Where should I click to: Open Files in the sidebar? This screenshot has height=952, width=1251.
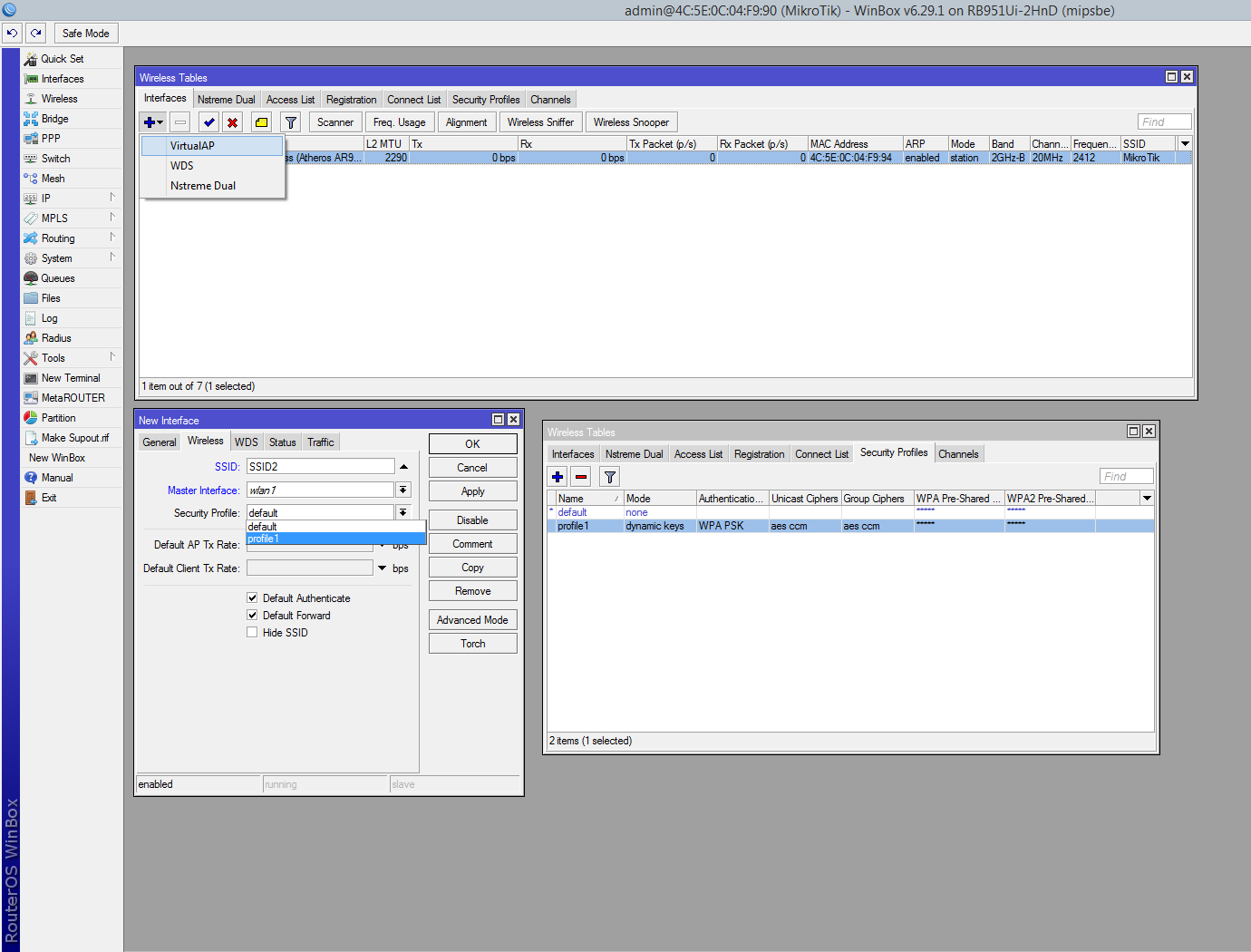point(51,298)
